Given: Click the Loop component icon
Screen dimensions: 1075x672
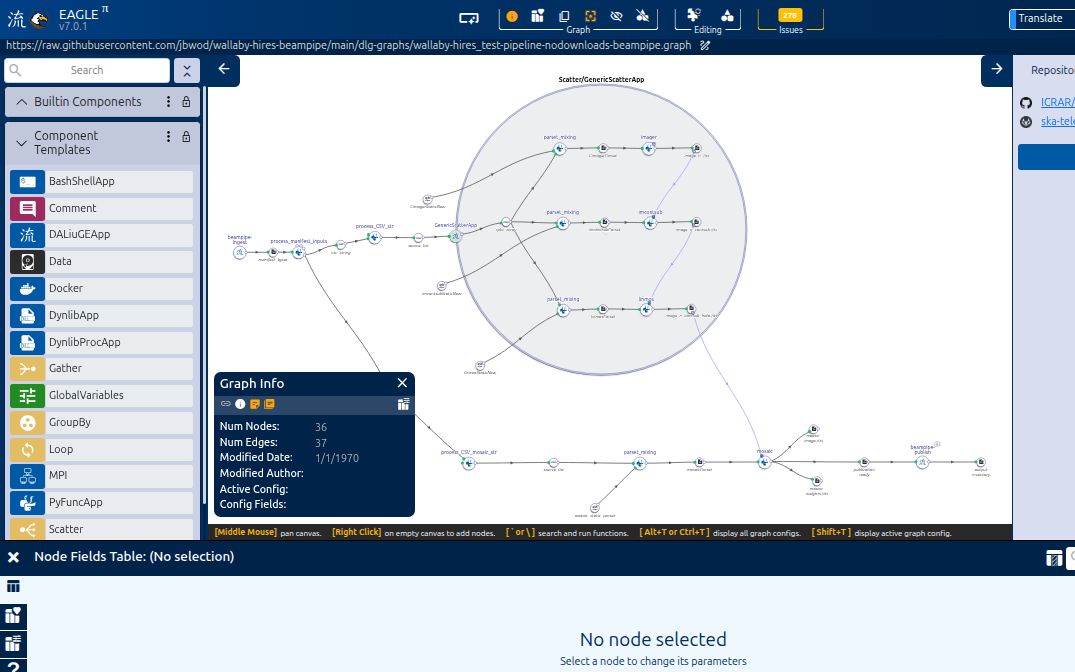Looking at the screenshot, I should [x=27, y=449].
